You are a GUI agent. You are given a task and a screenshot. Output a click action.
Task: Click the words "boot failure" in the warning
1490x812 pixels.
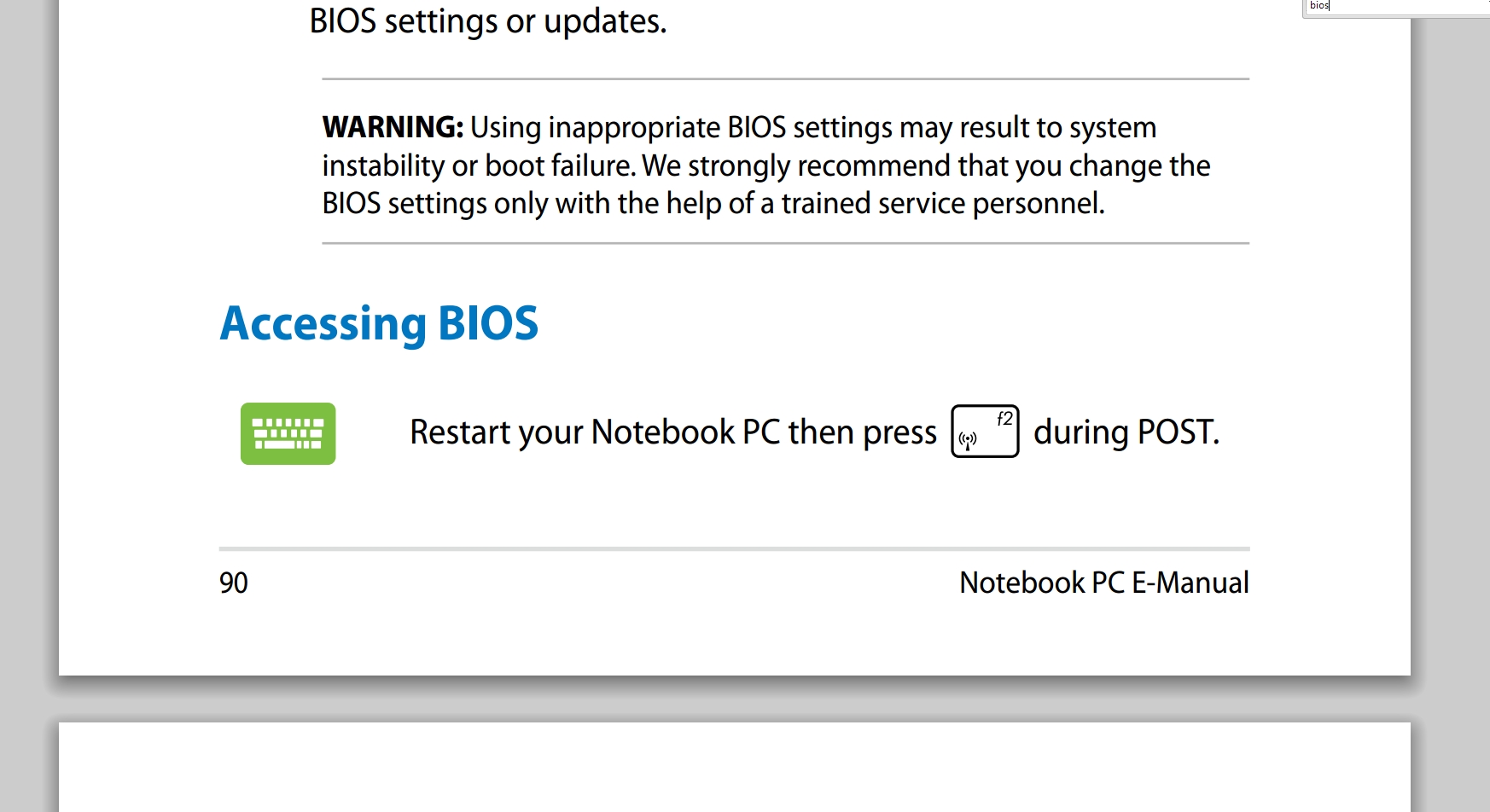(561, 165)
